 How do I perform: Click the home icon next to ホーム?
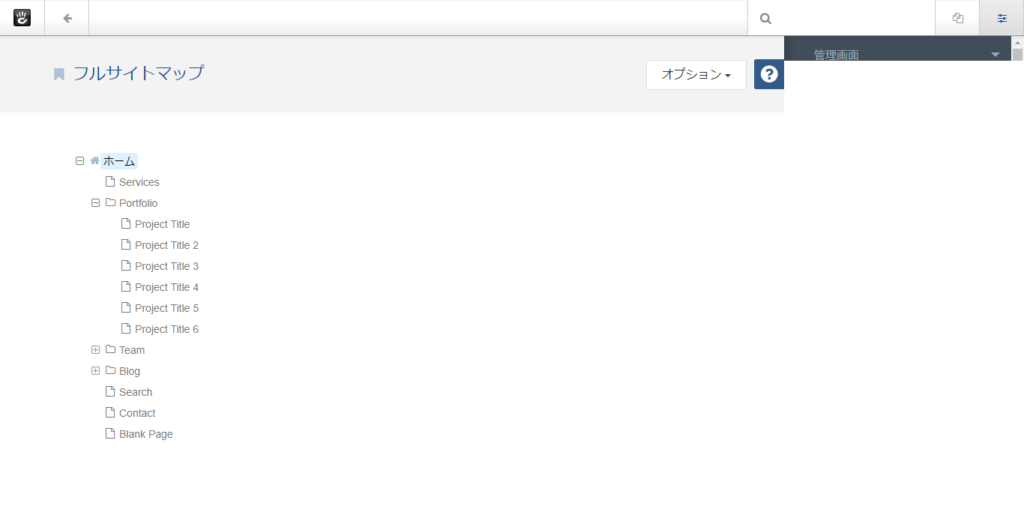point(95,161)
